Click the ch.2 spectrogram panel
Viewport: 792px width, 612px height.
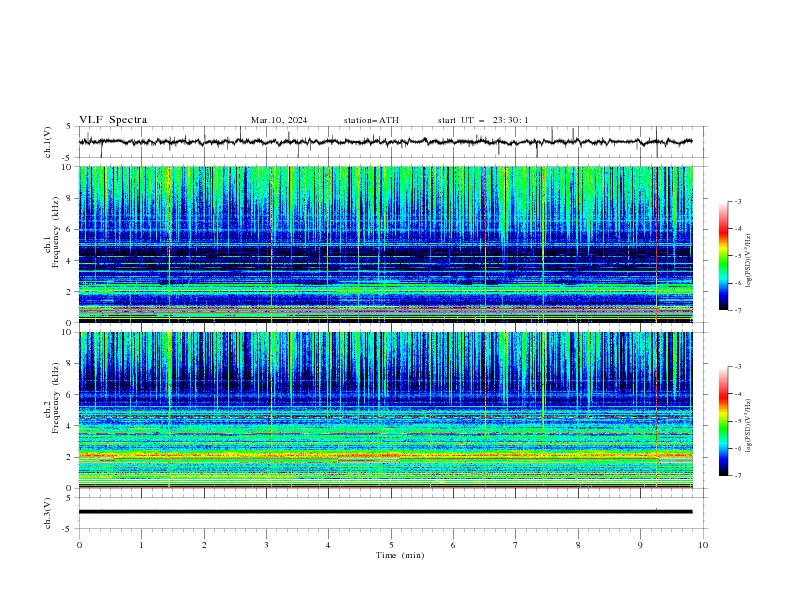coord(385,410)
